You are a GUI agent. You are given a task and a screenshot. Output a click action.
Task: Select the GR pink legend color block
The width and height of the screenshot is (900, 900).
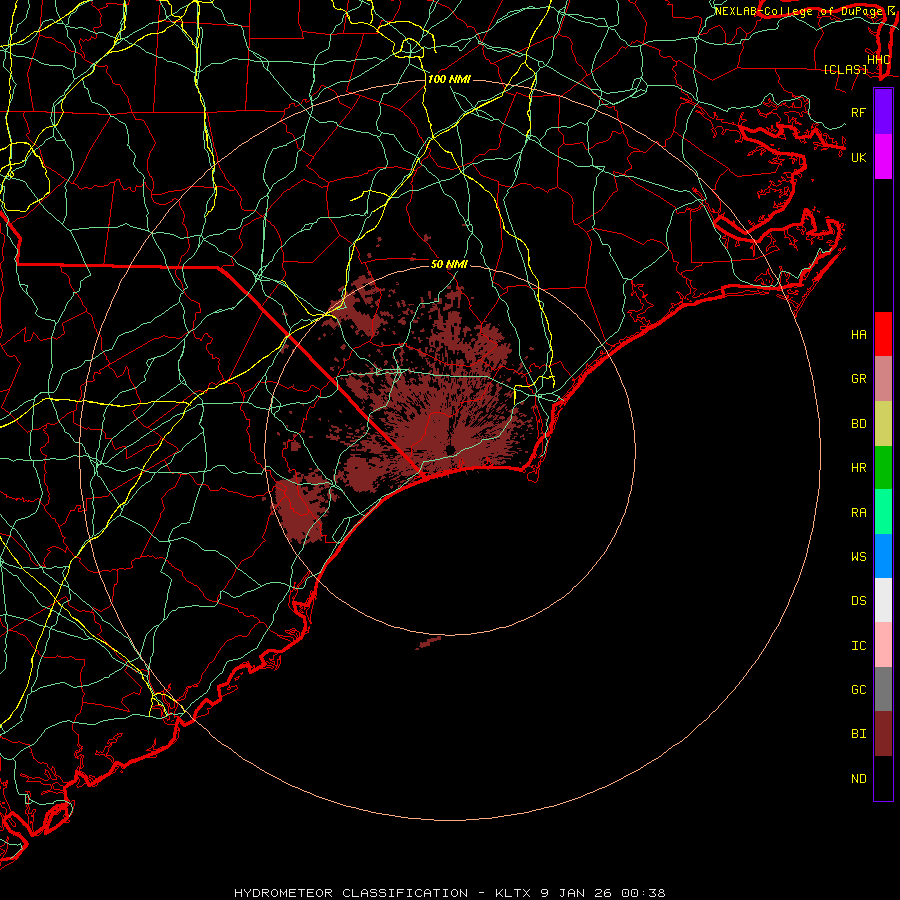pyautogui.click(x=883, y=379)
